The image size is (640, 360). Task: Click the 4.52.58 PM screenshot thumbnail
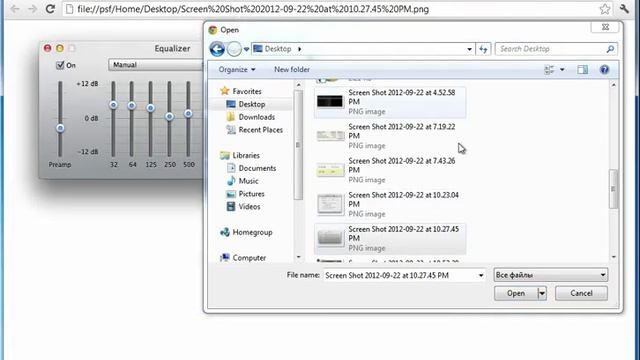point(330,101)
